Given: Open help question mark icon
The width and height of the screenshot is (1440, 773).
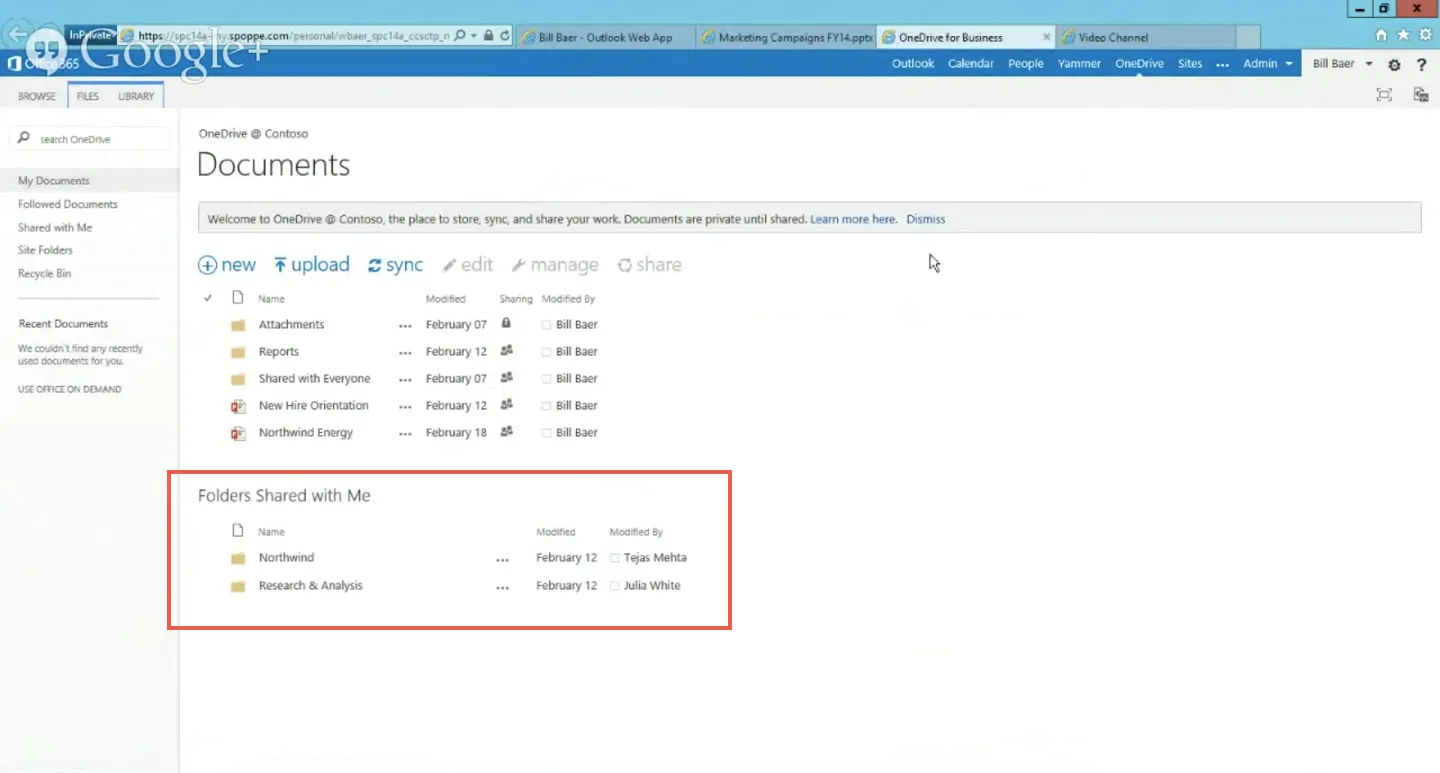Looking at the screenshot, I should 1421,65.
